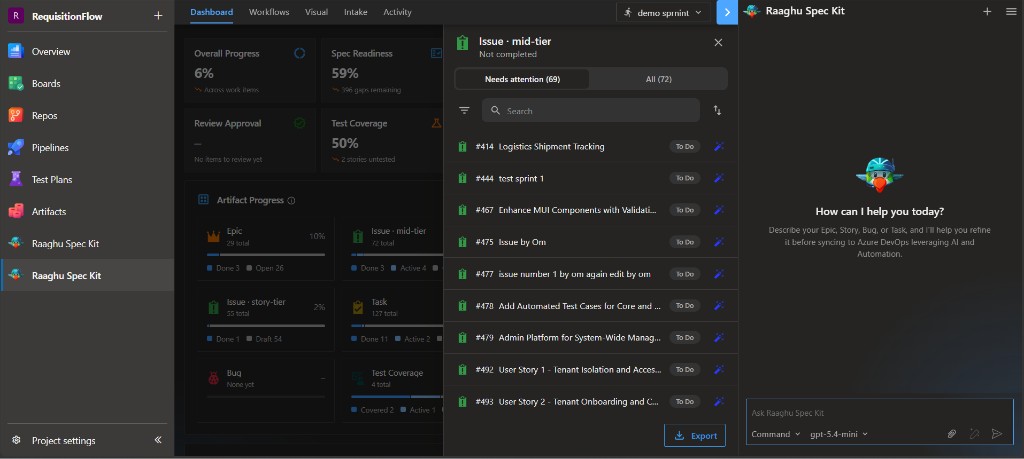Open the Bug artifact card
This screenshot has height=459, width=1024.
coord(266,390)
